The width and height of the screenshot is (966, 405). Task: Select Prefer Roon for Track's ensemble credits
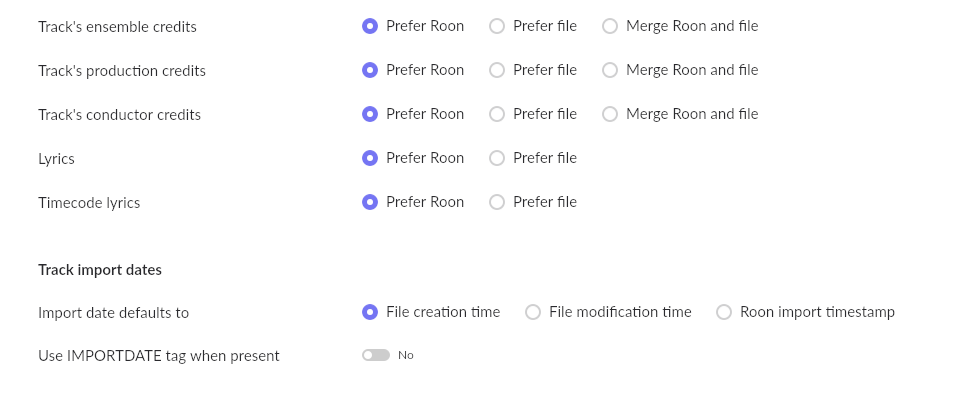(370, 27)
